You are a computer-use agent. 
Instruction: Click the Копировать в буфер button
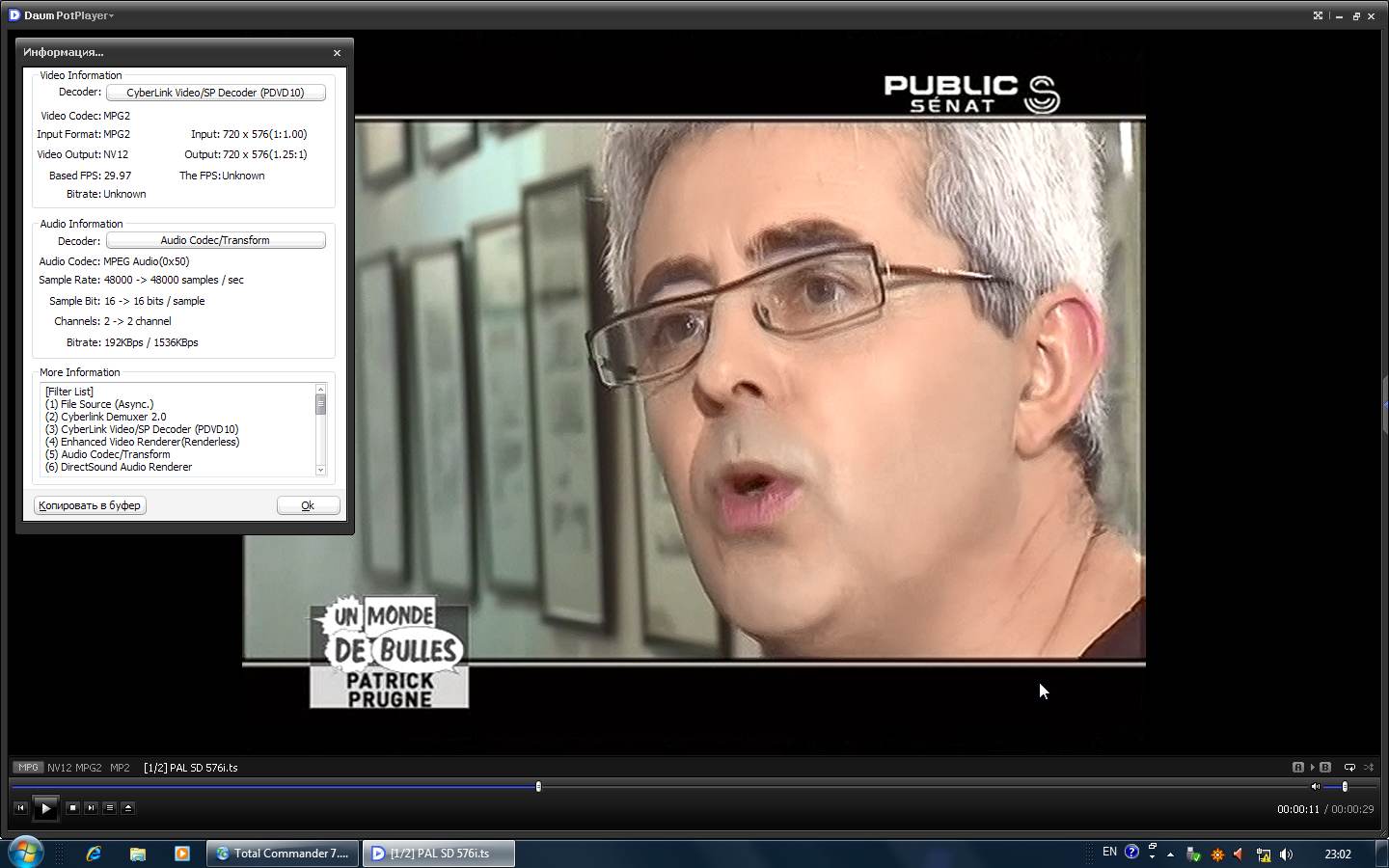90,505
